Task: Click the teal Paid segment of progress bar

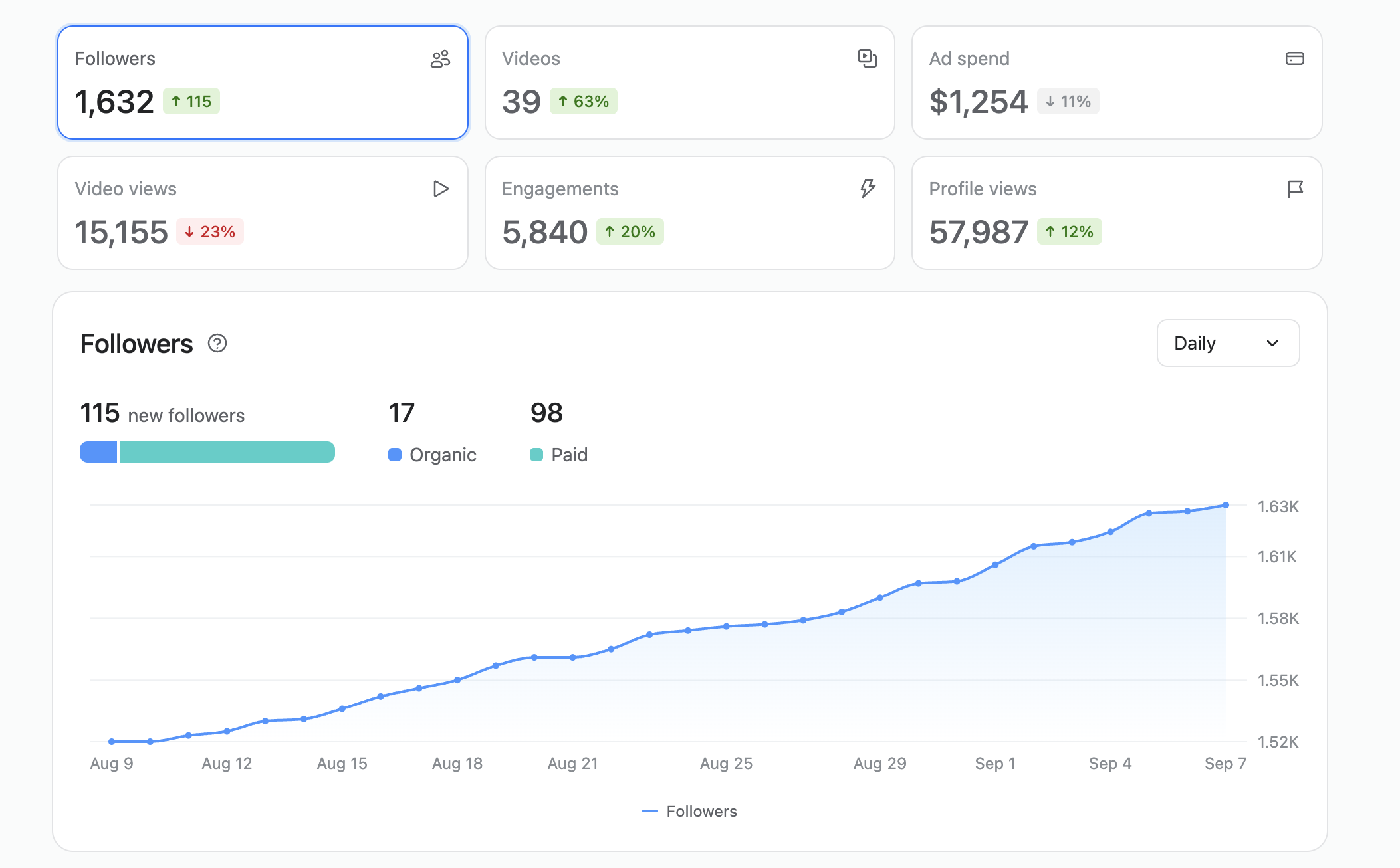Action: [x=227, y=452]
